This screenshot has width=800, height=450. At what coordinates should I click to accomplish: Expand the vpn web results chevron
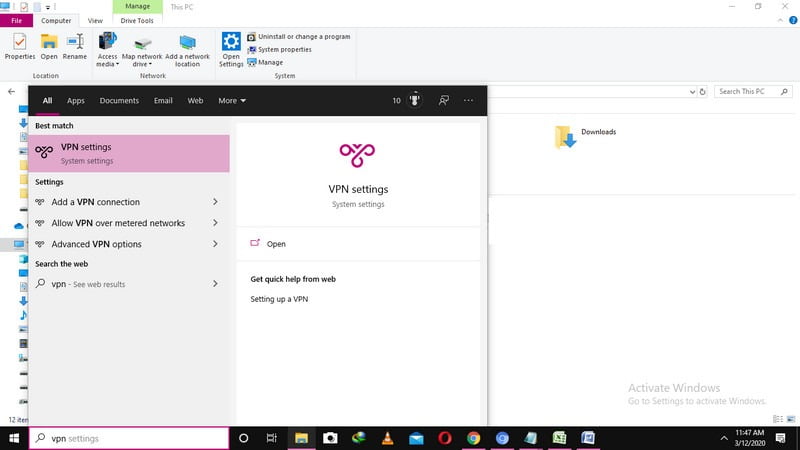coord(215,284)
